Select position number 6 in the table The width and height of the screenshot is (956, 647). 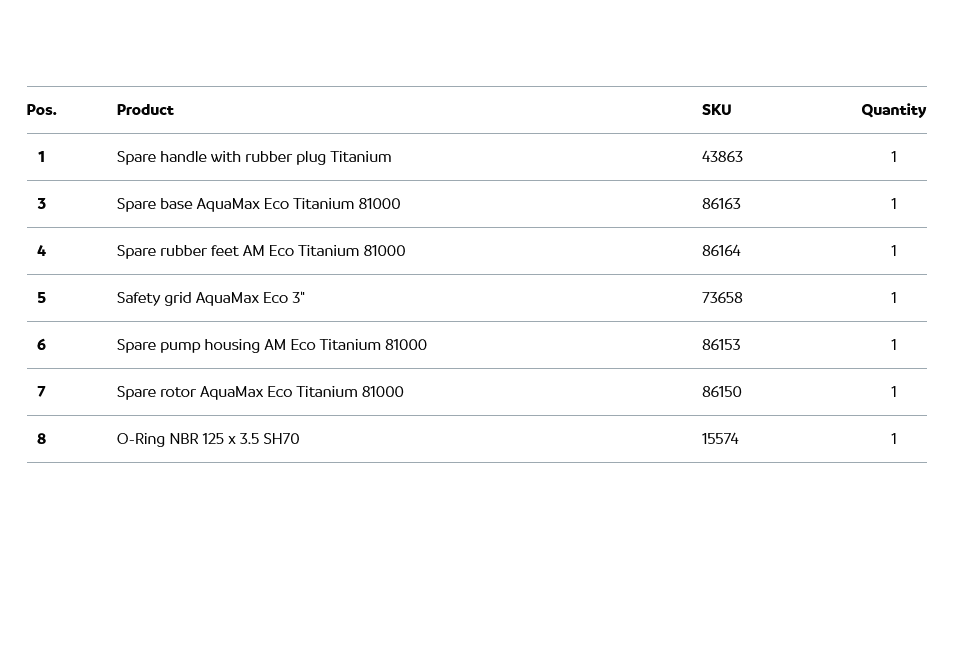41,345
